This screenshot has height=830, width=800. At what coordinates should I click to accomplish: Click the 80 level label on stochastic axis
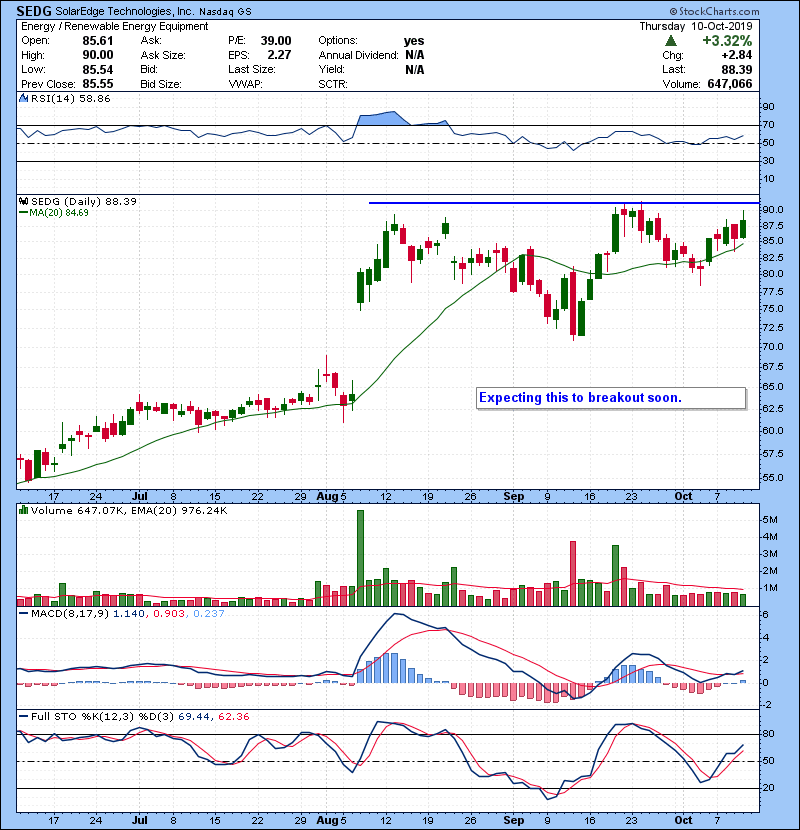click(768, 734)
